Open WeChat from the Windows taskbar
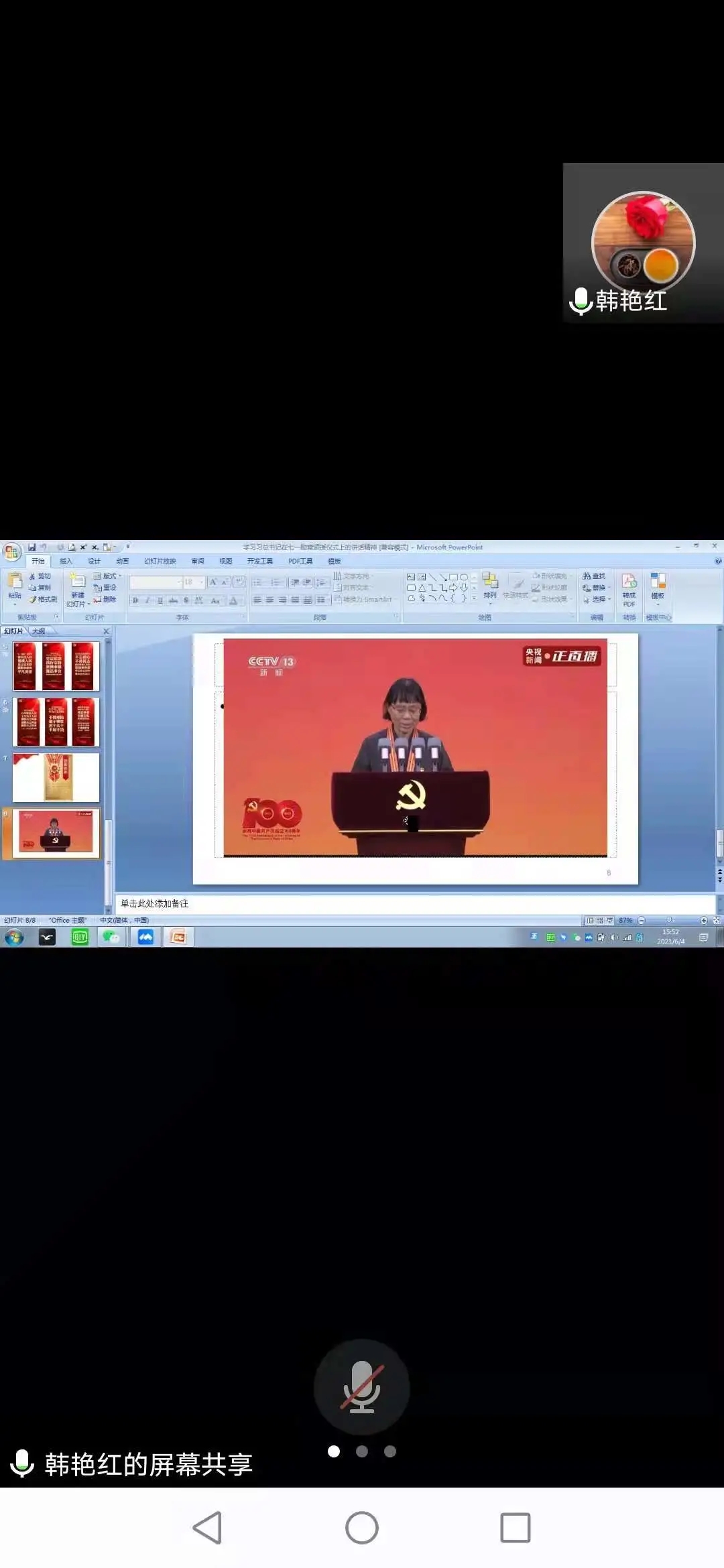 pos(111,937)
